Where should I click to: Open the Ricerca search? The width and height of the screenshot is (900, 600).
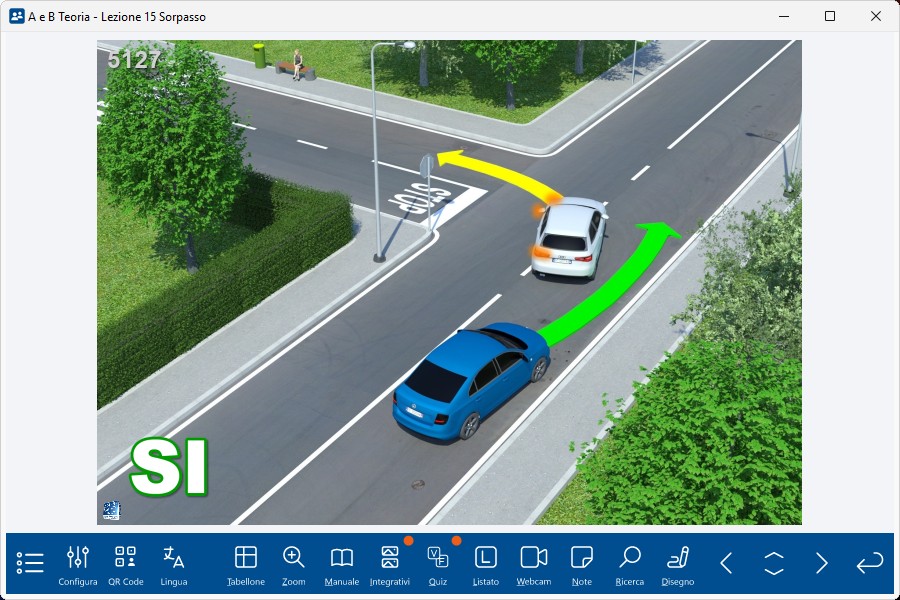click(630, 563)
